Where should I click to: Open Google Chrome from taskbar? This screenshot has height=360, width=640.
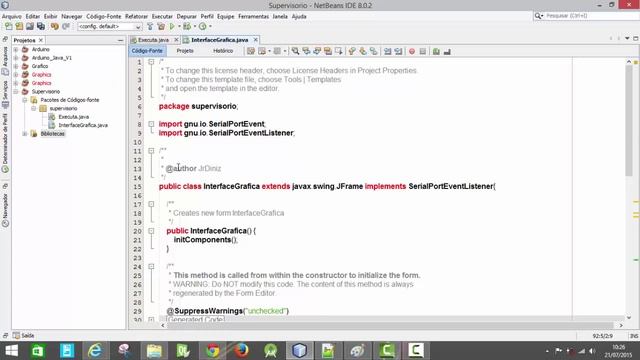[212, 351]
